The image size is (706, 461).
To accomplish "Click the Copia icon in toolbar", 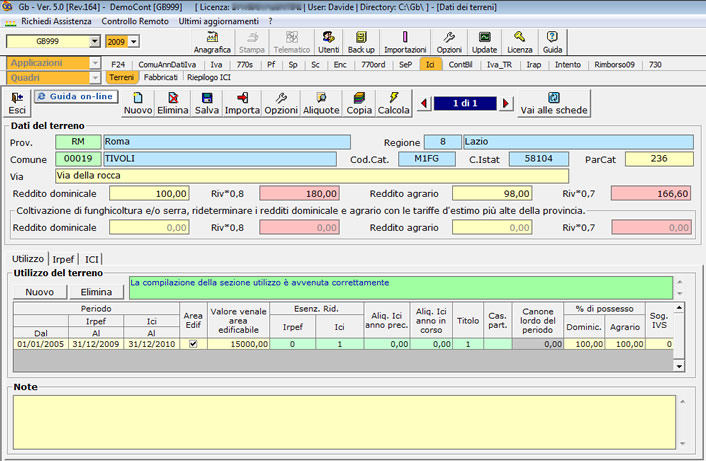I will coord(359,104).
